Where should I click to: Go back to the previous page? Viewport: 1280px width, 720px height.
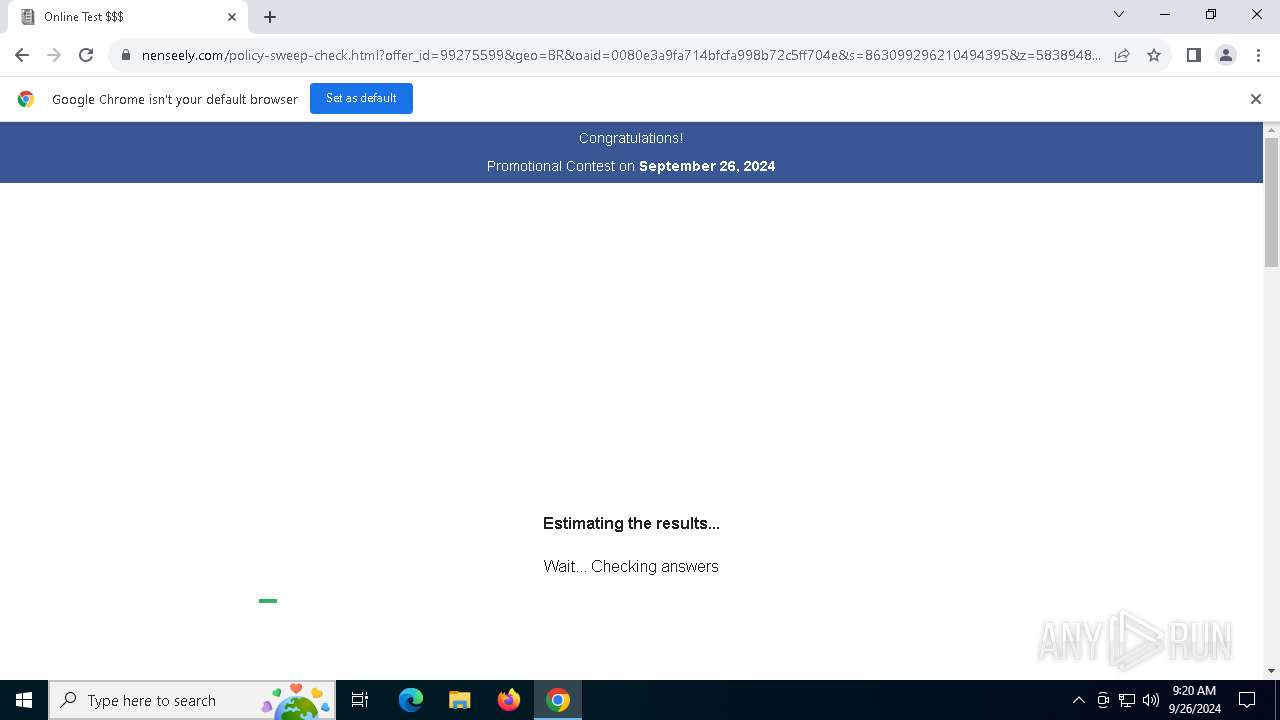22,55
